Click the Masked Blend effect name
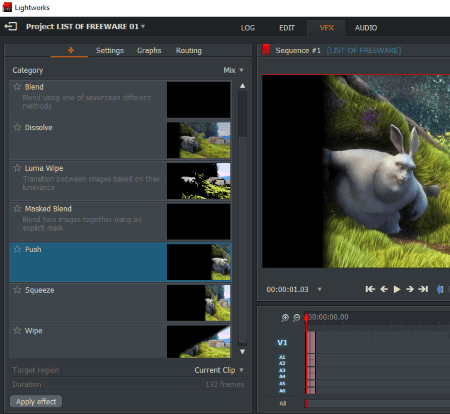Screen dimensions: 450x414 (48, 209)
